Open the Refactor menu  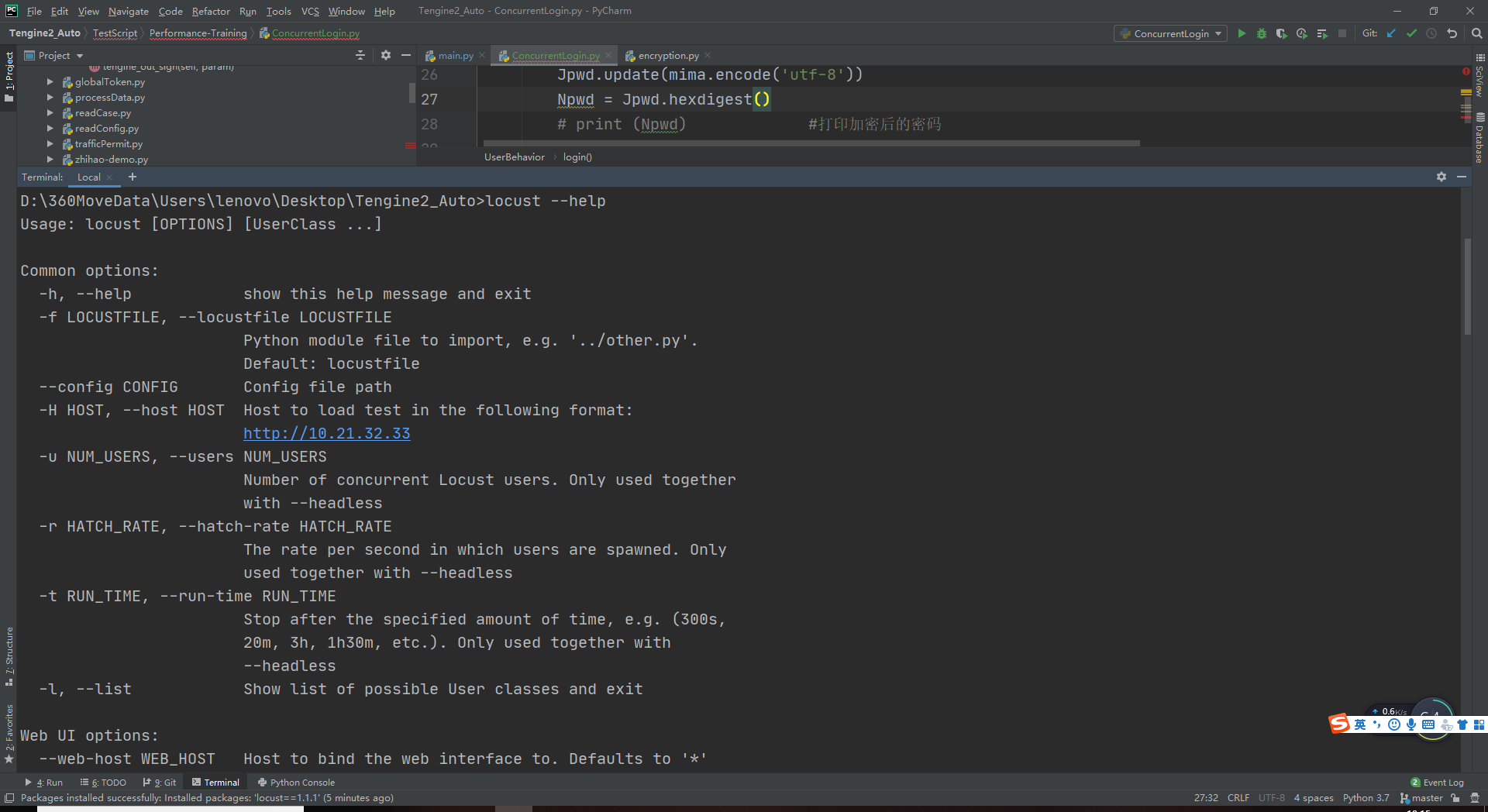[x=211, y=11]
